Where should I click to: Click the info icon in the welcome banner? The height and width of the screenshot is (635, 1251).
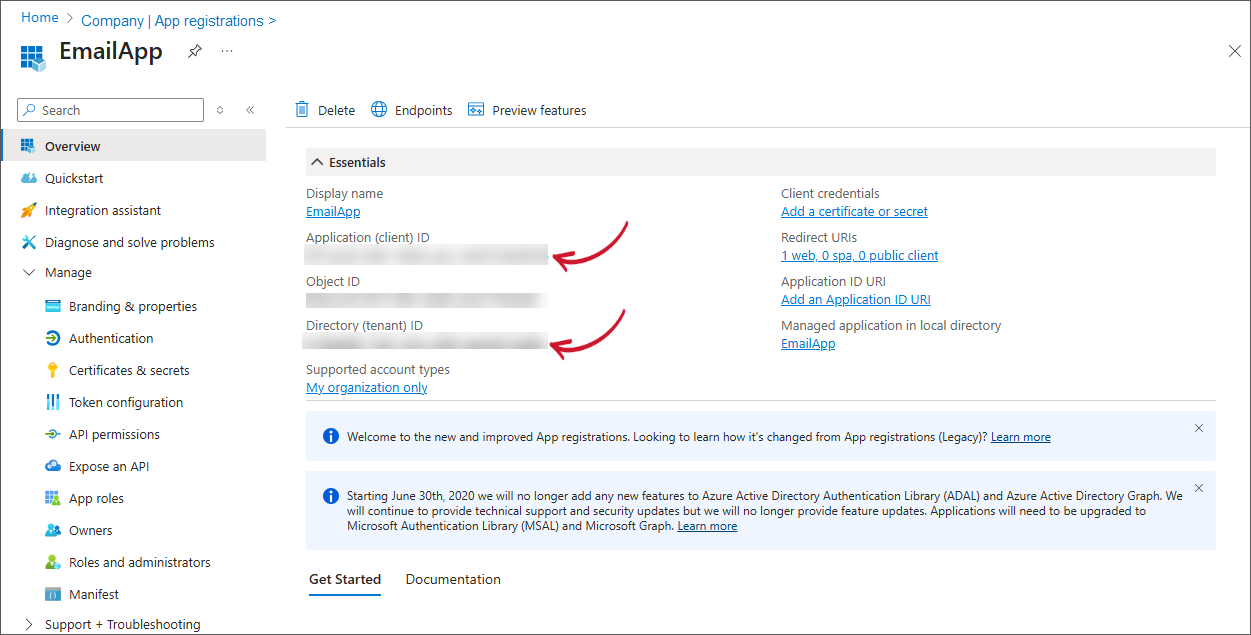(331, 436)
